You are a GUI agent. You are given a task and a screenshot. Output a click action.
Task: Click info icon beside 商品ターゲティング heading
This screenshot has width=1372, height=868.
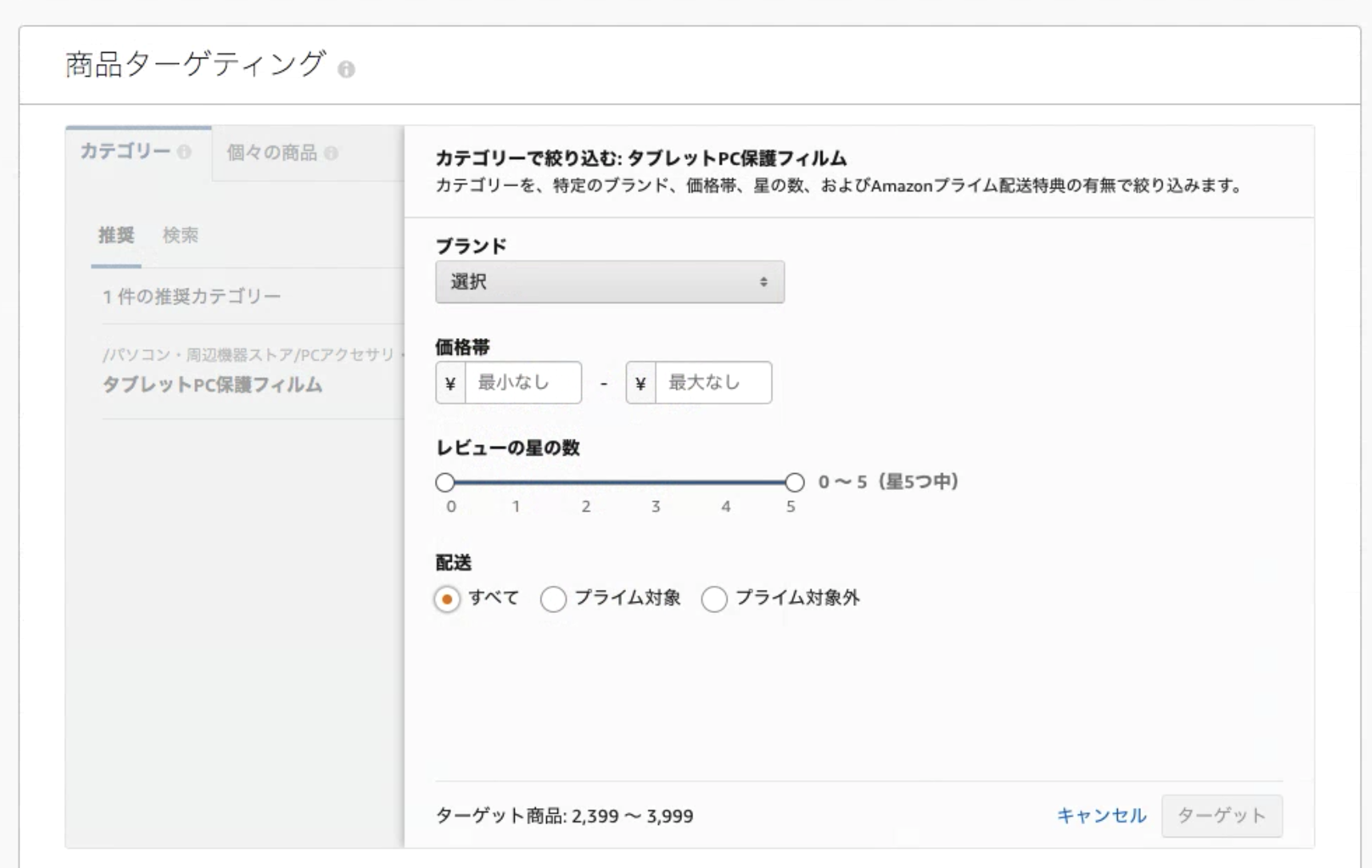346,70
